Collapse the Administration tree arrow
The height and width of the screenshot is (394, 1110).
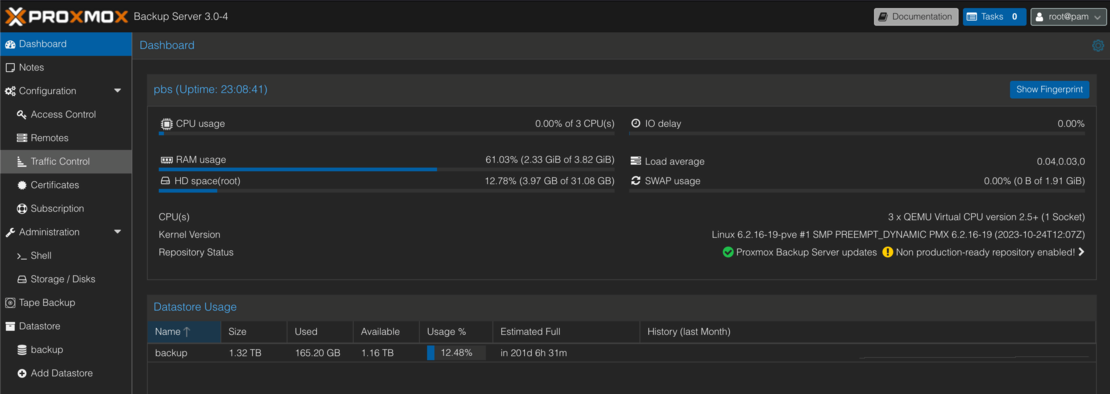click(x=118, y=231)
